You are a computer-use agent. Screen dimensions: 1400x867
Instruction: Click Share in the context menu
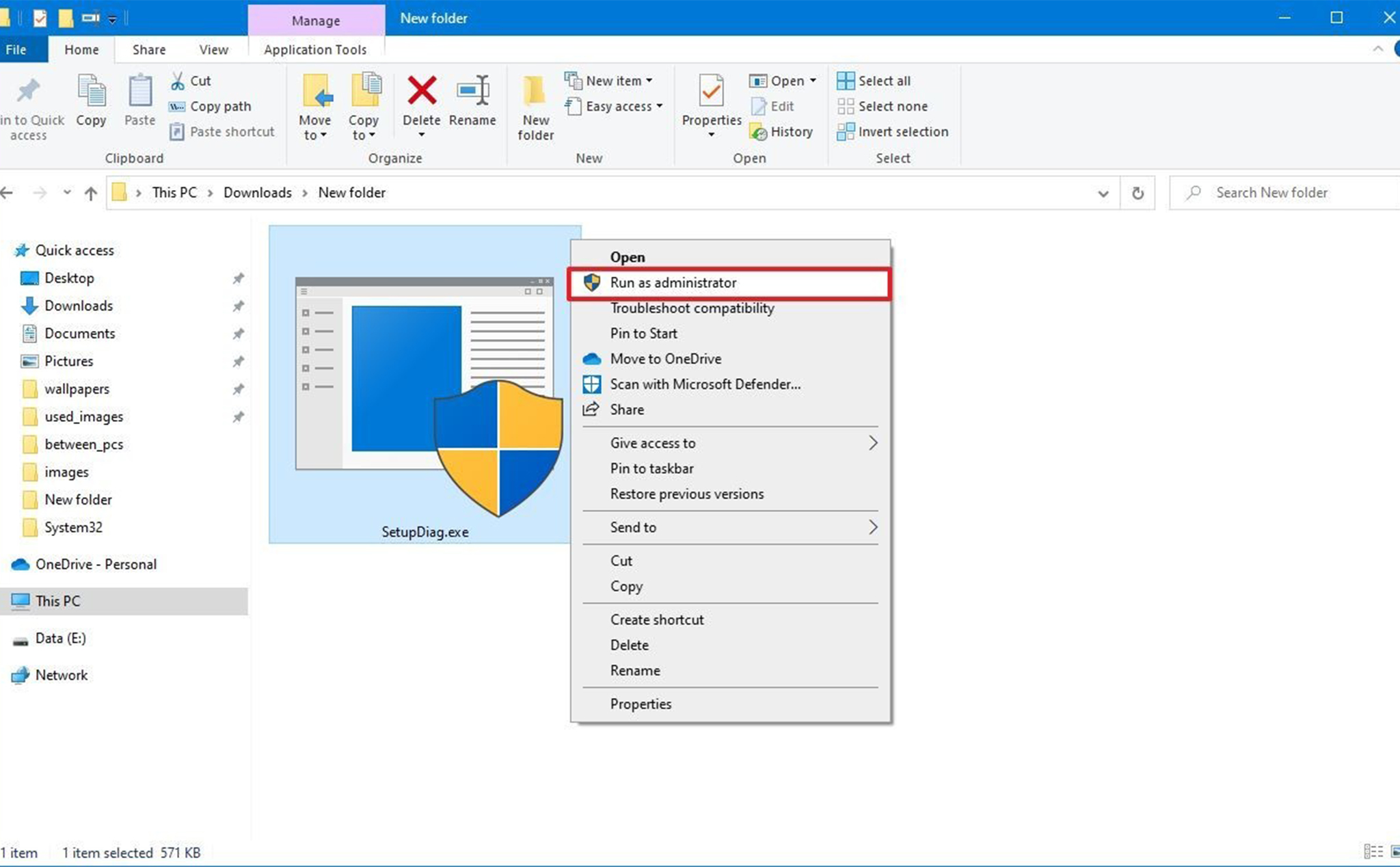627,410
